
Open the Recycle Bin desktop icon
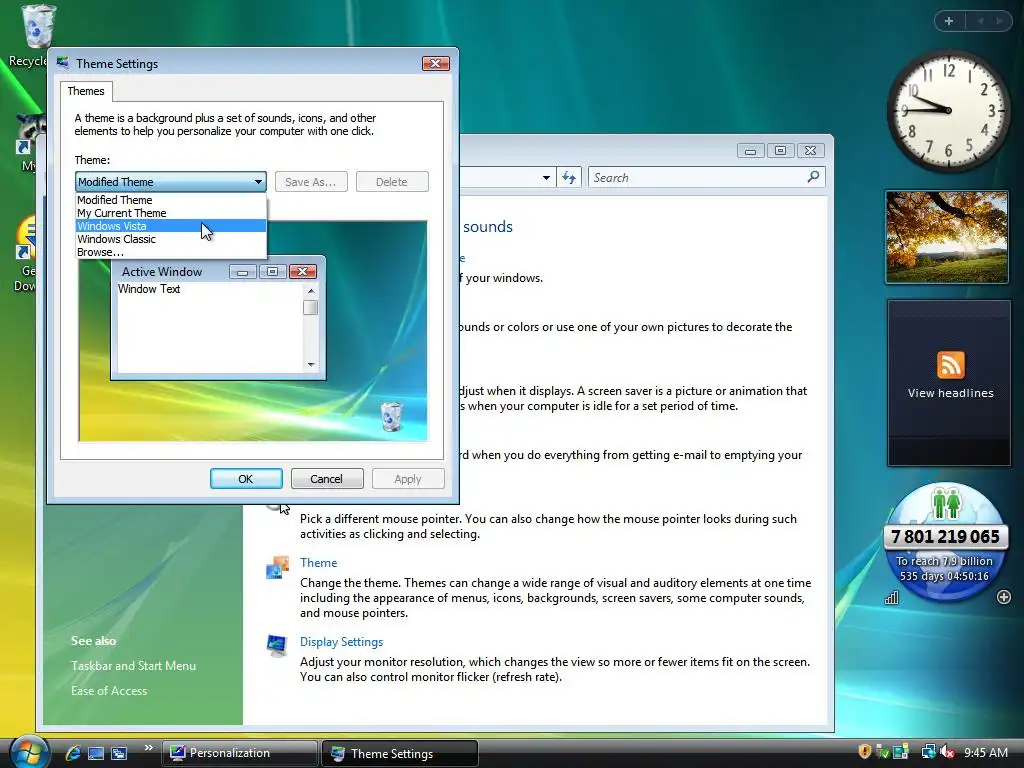(37, 26)
